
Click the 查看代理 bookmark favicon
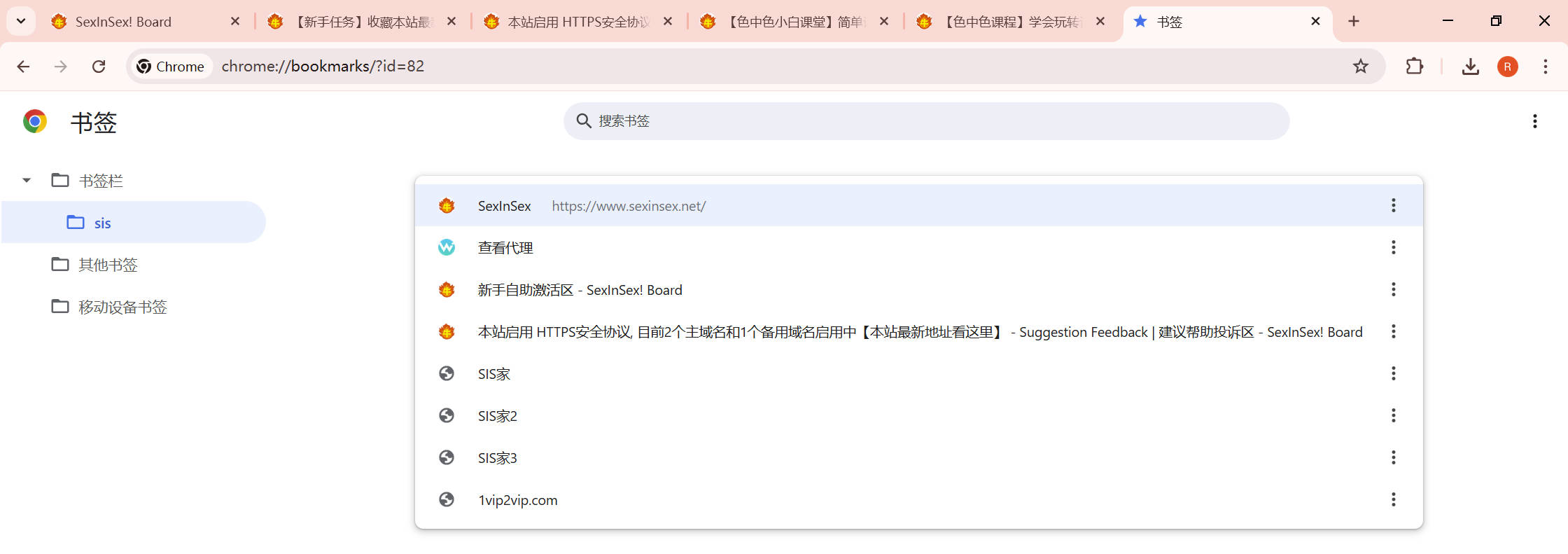pos(447,247)
